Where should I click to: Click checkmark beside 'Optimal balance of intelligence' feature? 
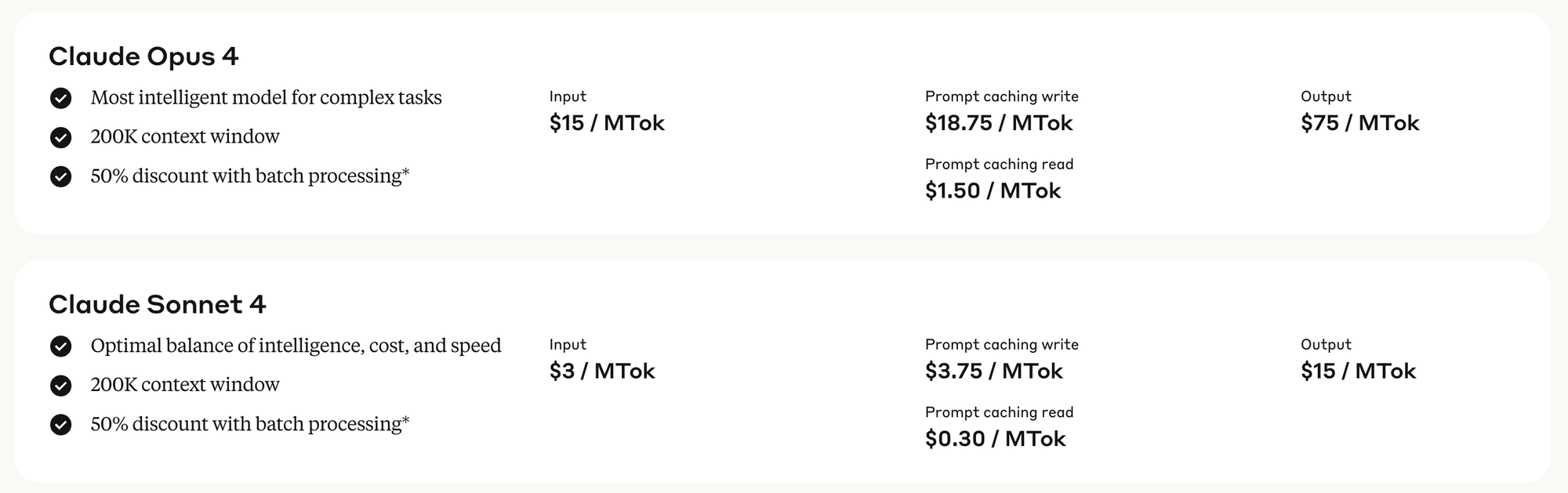[x=60, y=346]
